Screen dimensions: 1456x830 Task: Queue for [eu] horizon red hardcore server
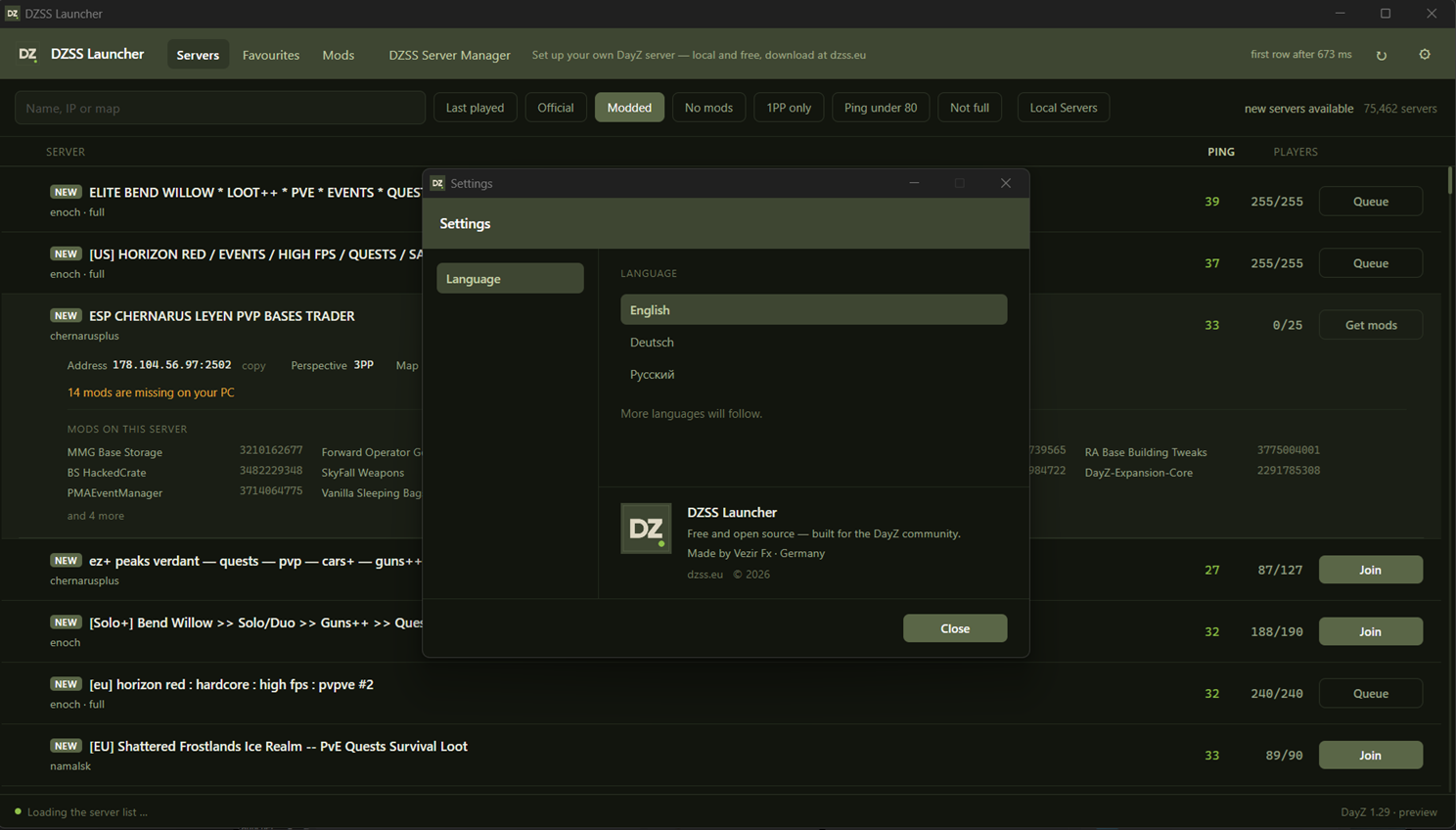click(x=1370, y=693)
